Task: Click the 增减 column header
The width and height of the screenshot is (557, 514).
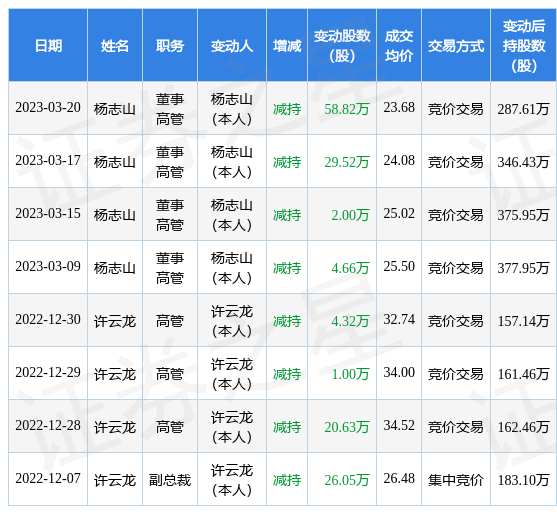Action: 287,46
